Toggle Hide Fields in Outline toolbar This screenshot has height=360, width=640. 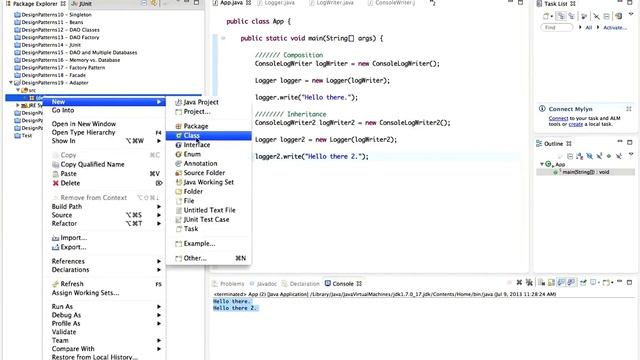point(589,156)
